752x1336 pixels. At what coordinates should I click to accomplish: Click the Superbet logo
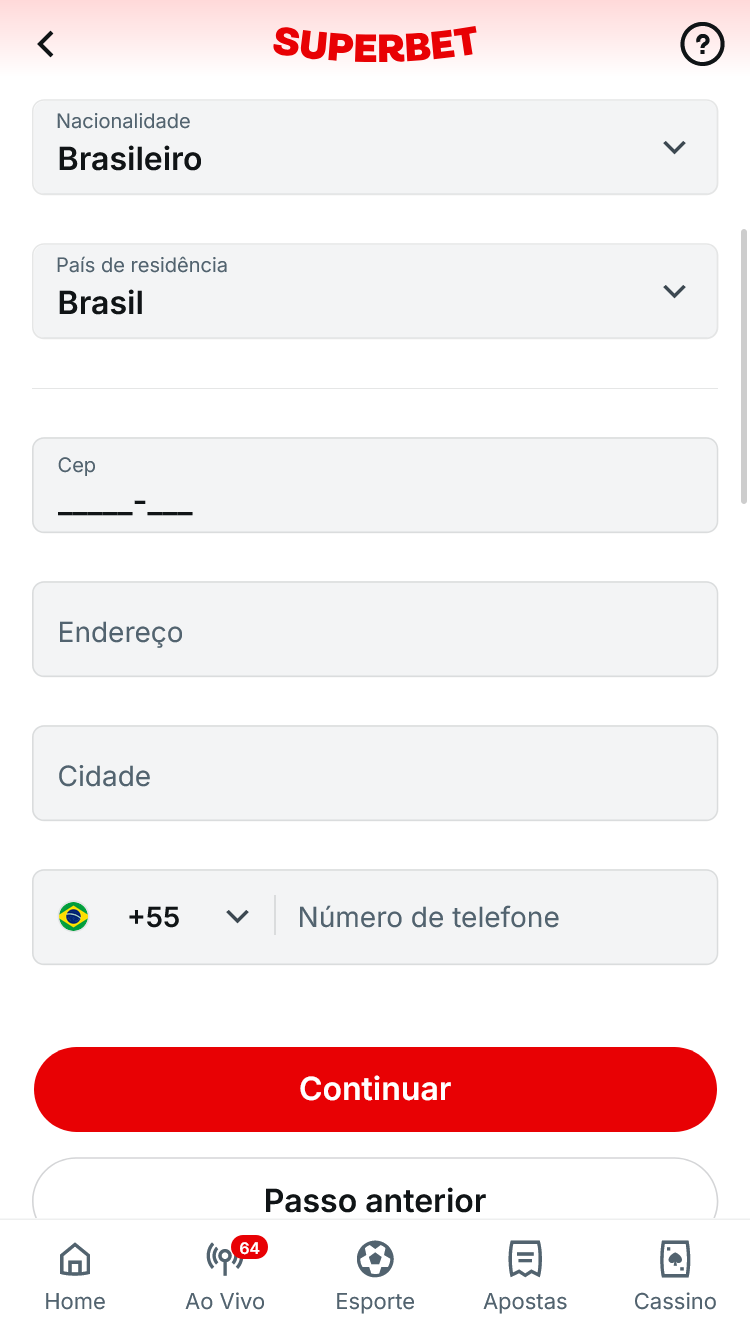[x=375, y=44]
